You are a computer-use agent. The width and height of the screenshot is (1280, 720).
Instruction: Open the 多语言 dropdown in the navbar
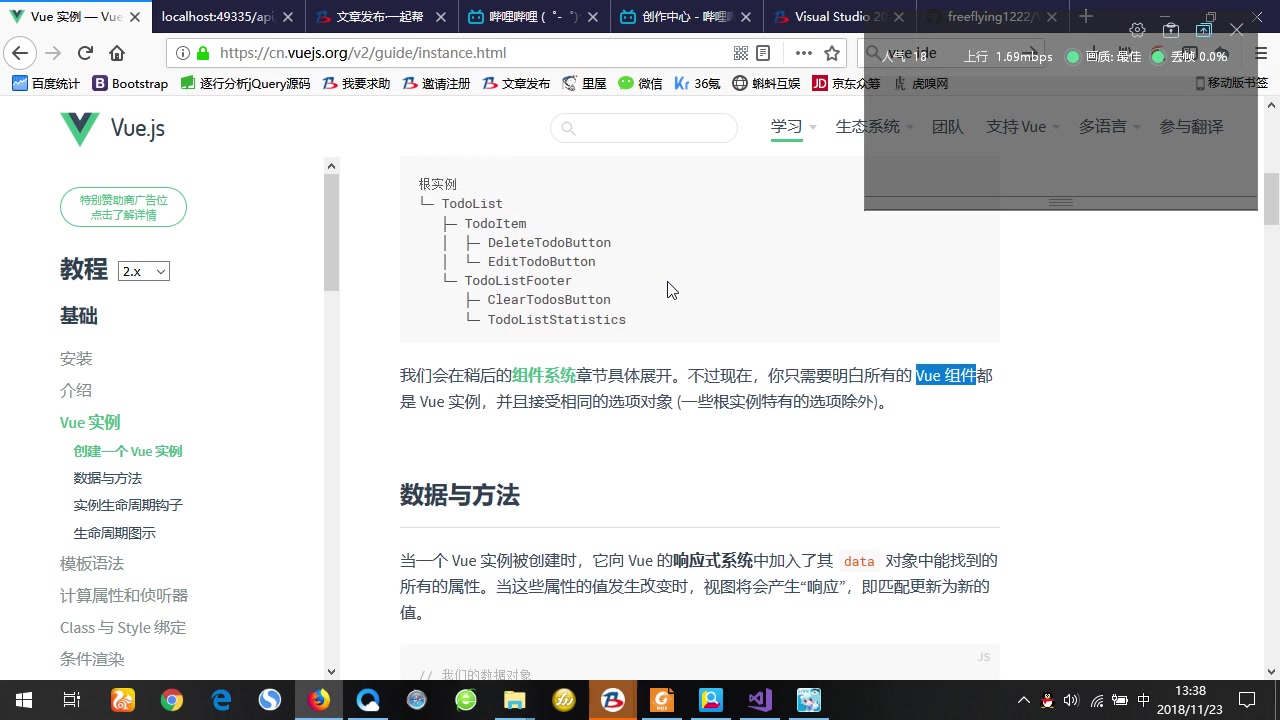[1102, 127]
